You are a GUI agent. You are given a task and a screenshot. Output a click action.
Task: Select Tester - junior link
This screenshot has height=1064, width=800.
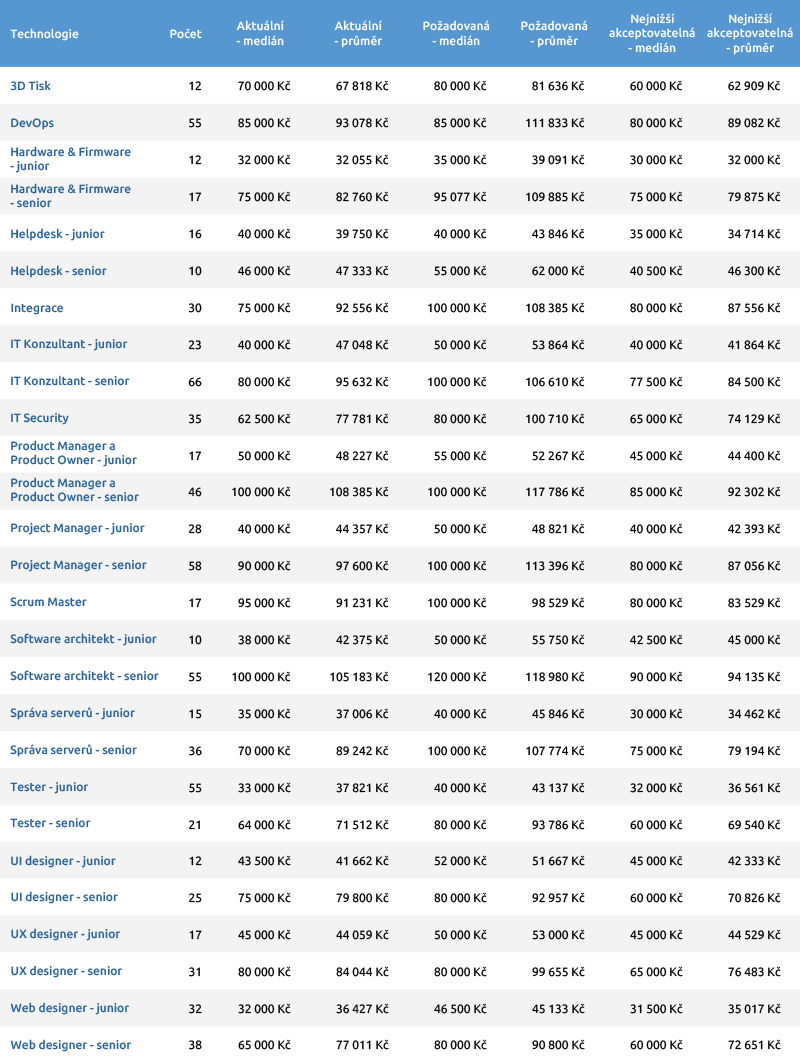(49, 786)
